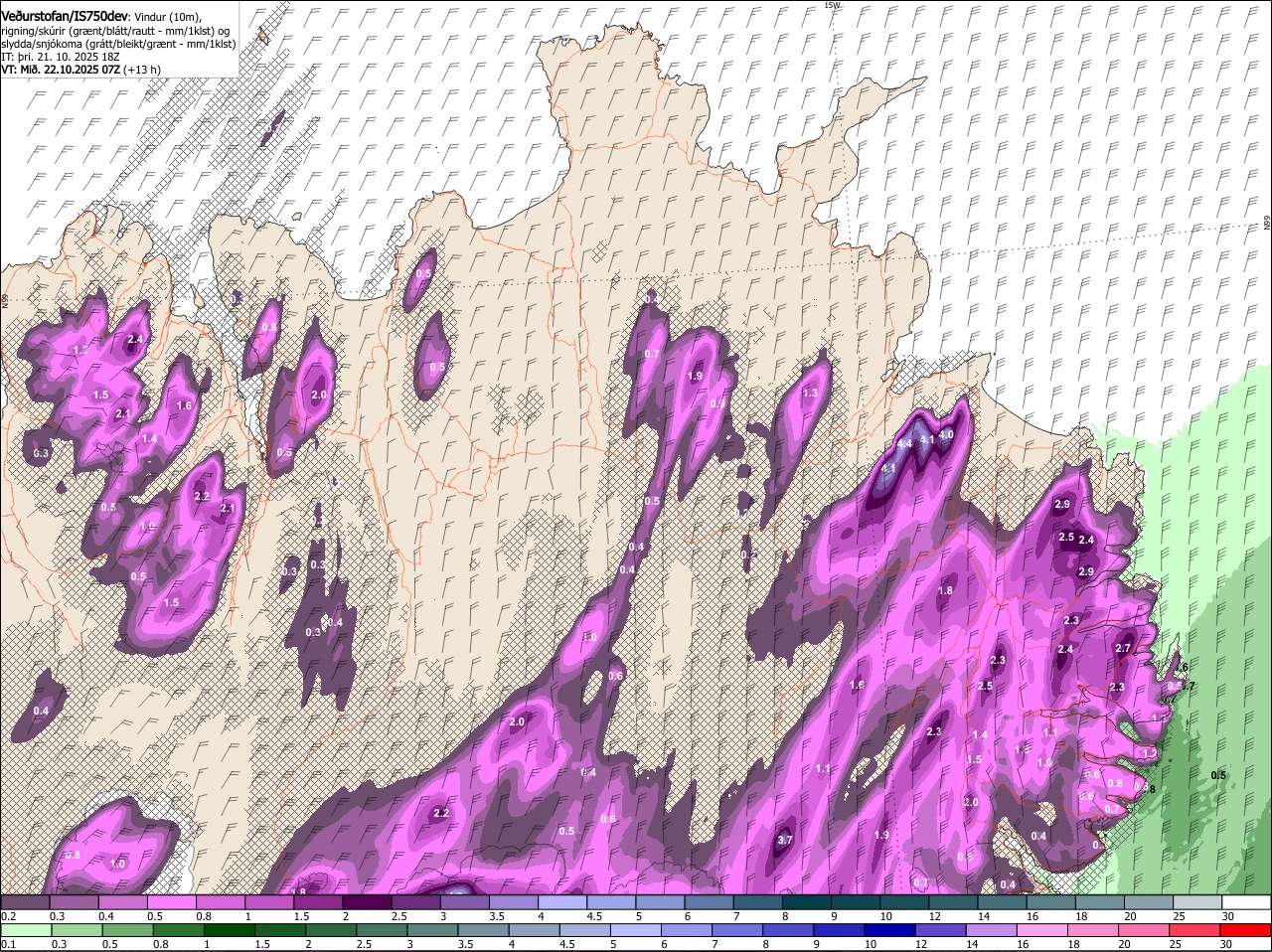
Task: Click the '15W' longitude label at top
Action: [x=832, y=5]
